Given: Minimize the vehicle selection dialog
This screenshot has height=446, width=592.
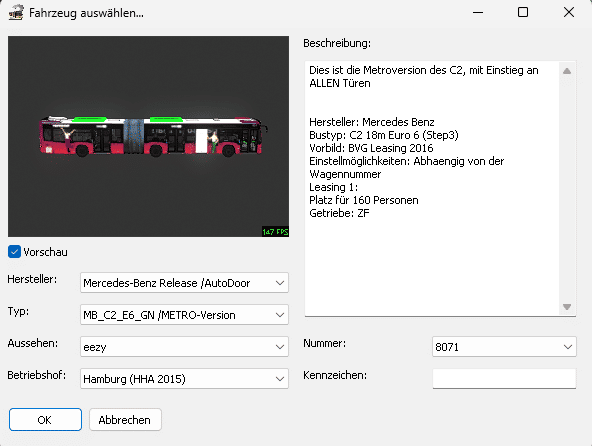Looking at the screenshot, I should pyautogui.click(x=478, y=12).
